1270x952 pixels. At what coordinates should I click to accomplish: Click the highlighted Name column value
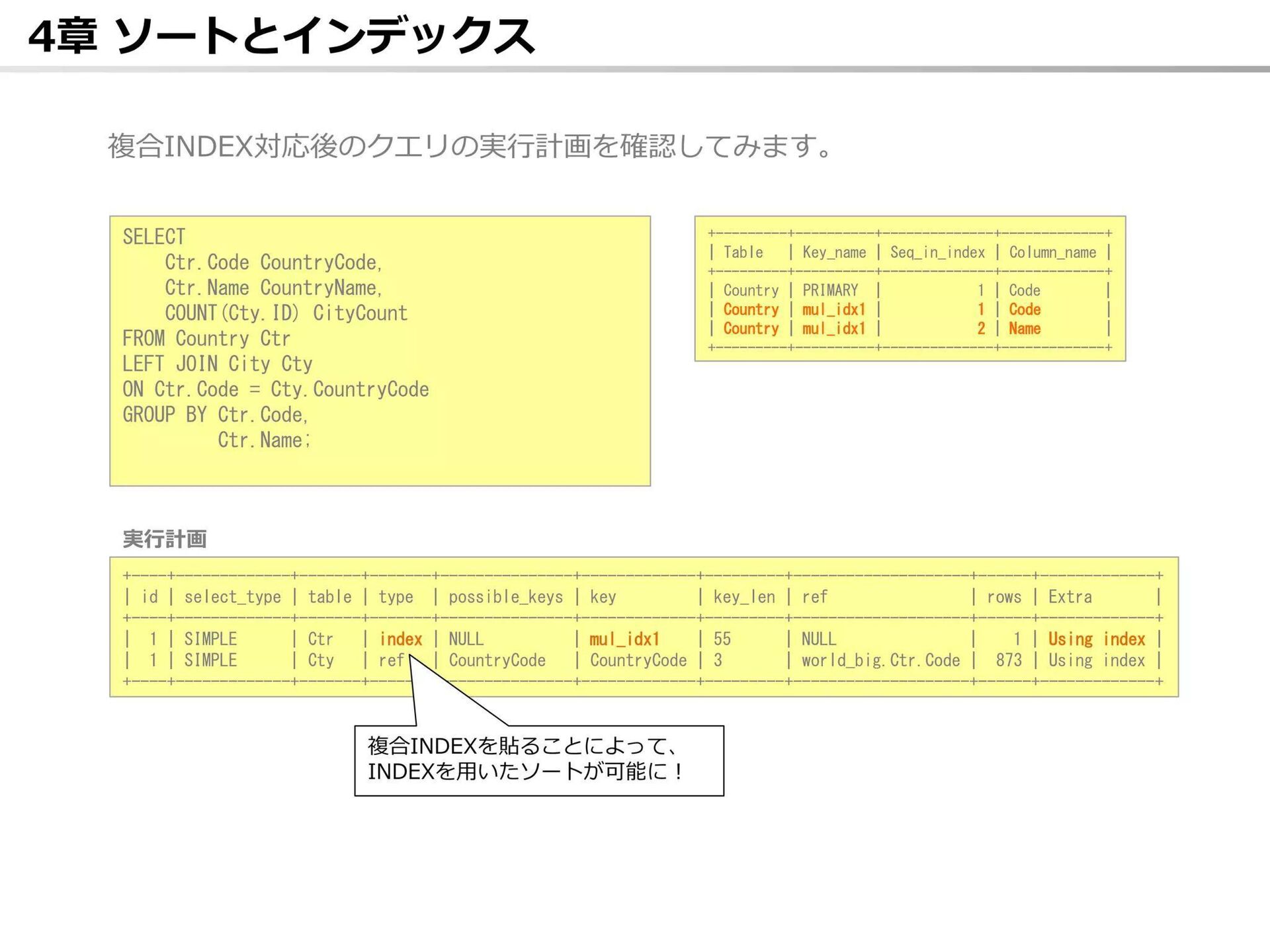point(1024,329)
